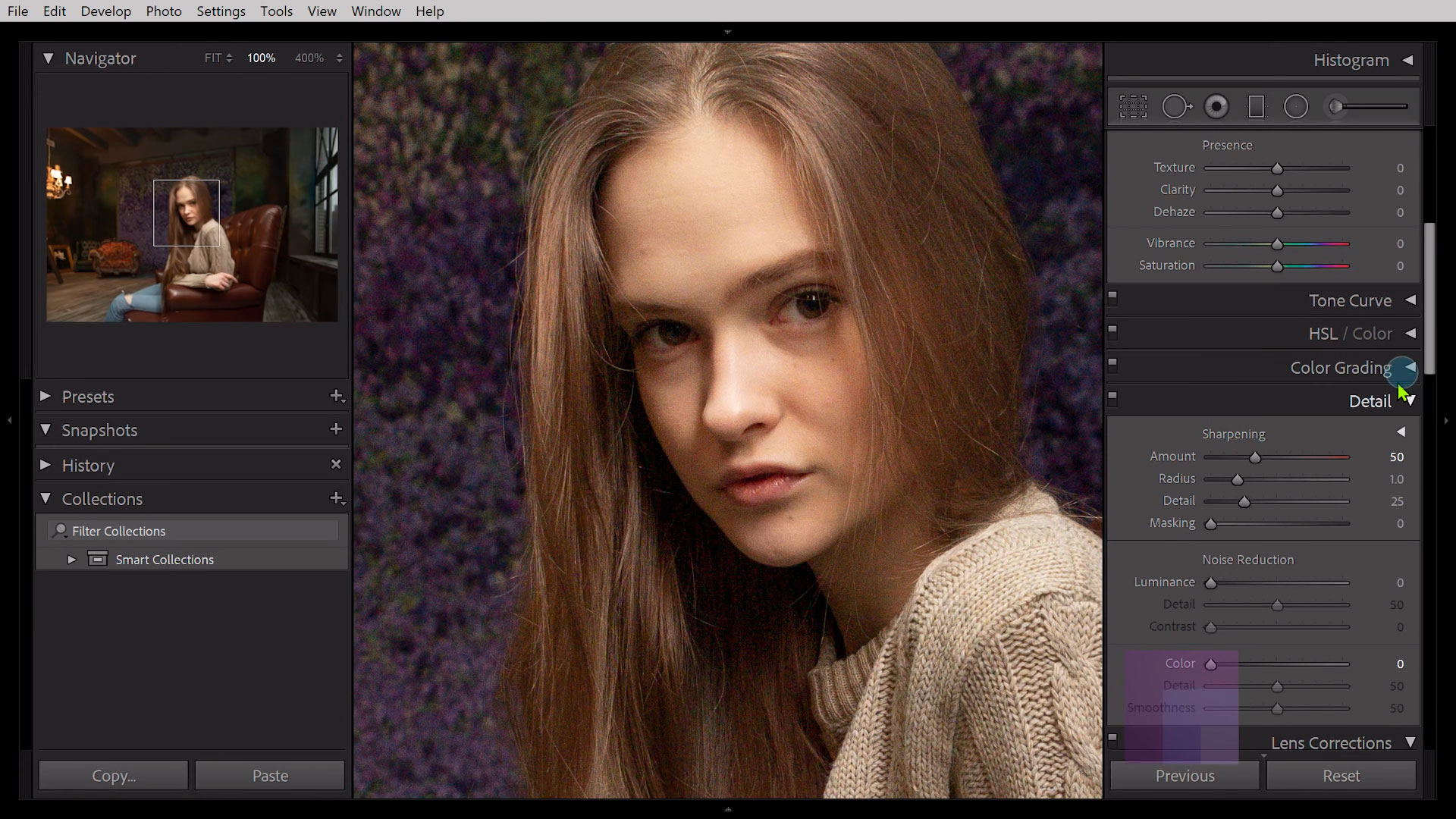Expand the Tone Curve panel

[x=1410, y=300]
